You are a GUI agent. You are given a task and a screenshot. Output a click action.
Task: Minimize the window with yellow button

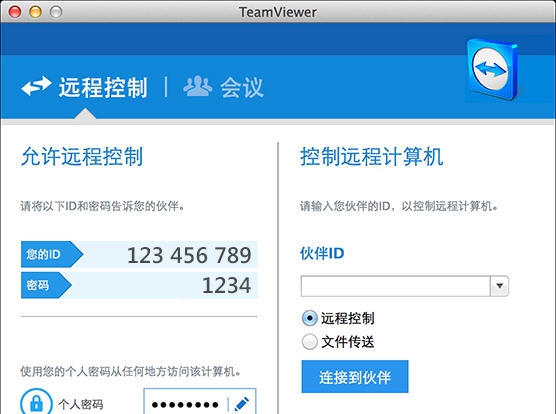pos(35,12)
